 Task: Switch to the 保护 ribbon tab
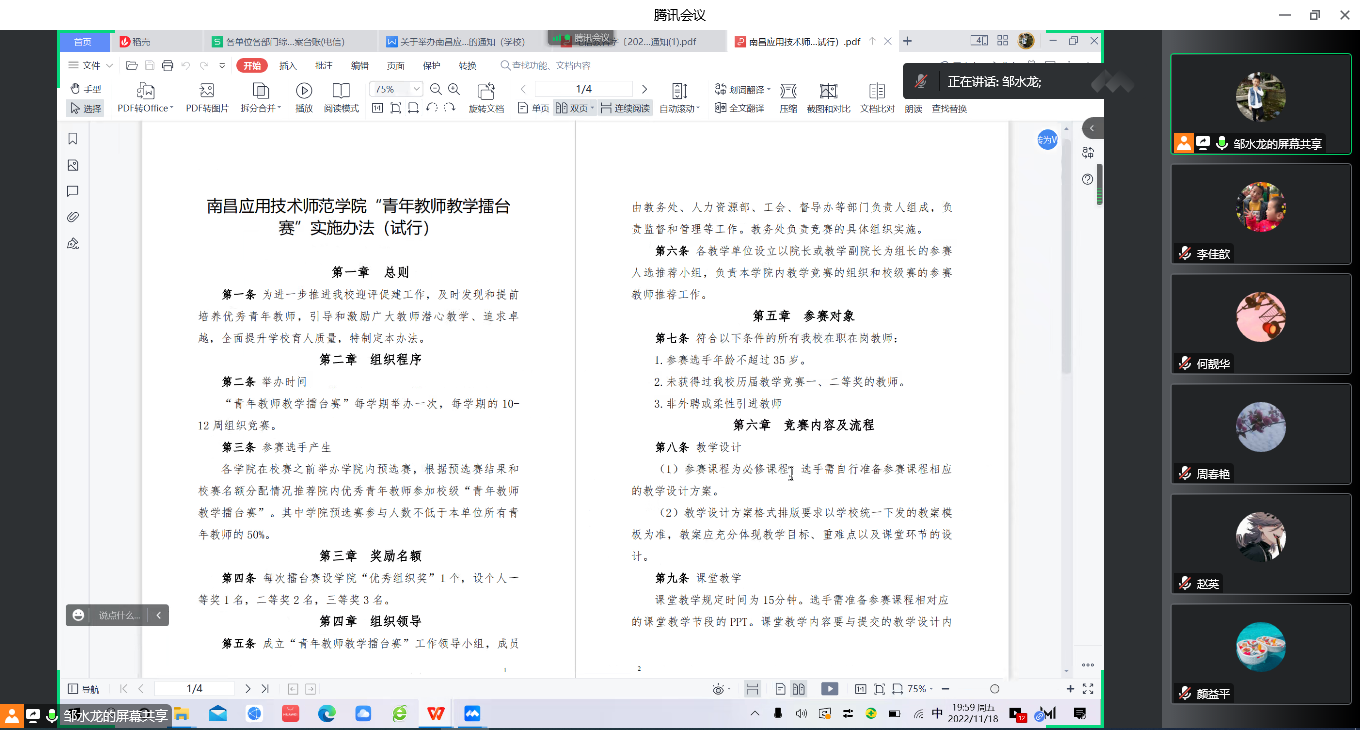(x=431, y=65)
